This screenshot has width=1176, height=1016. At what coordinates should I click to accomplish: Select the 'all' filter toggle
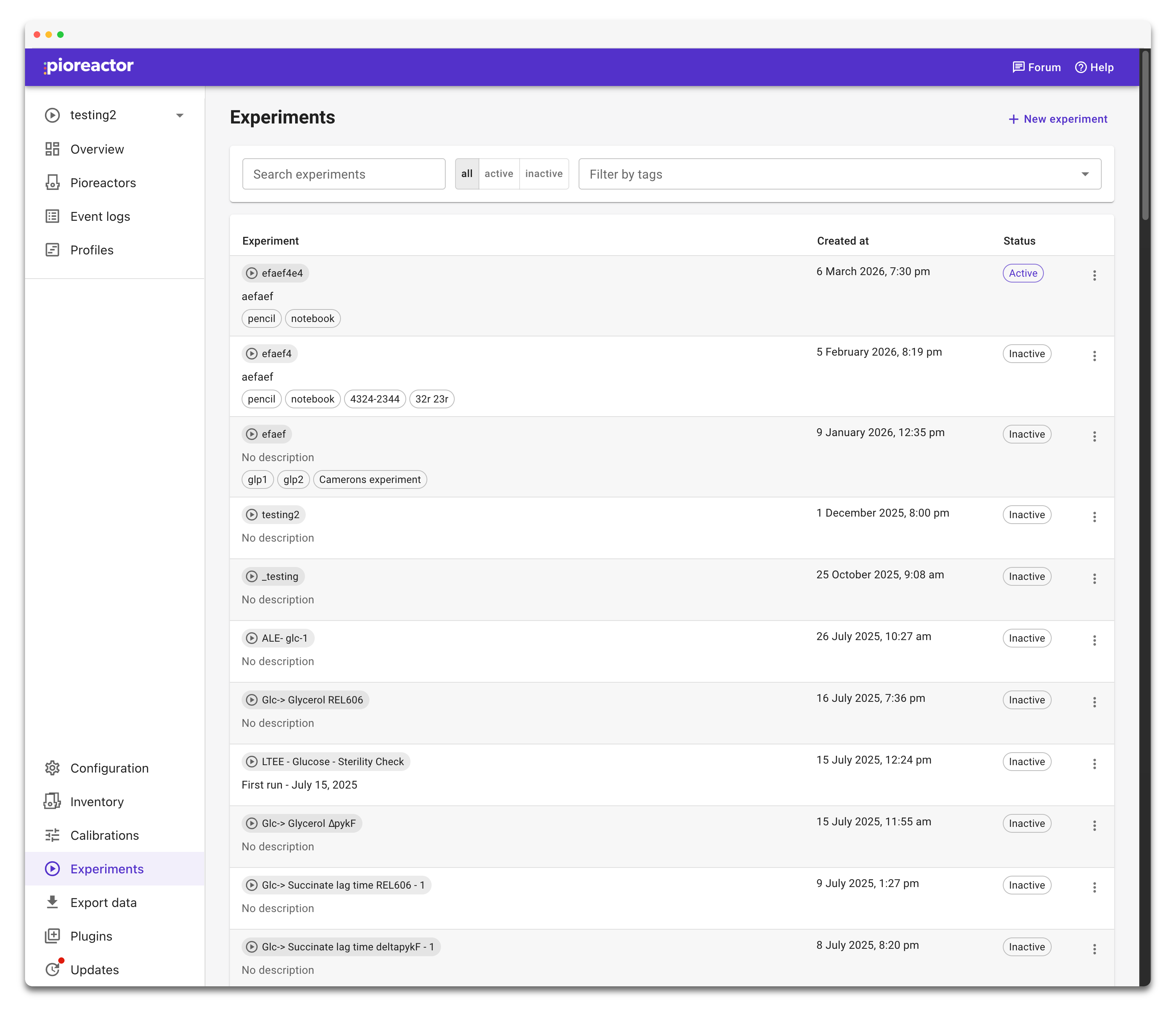click(466, 174)
